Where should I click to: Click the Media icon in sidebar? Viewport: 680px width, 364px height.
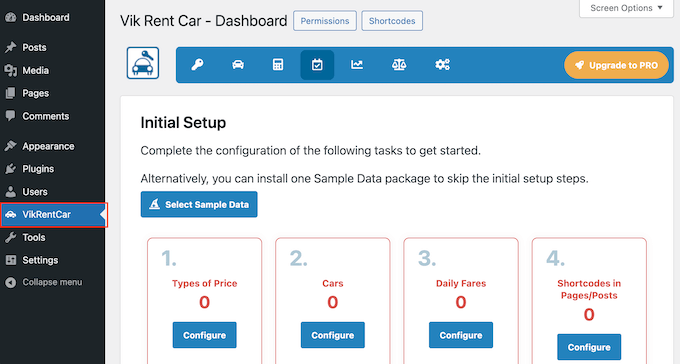11,70
